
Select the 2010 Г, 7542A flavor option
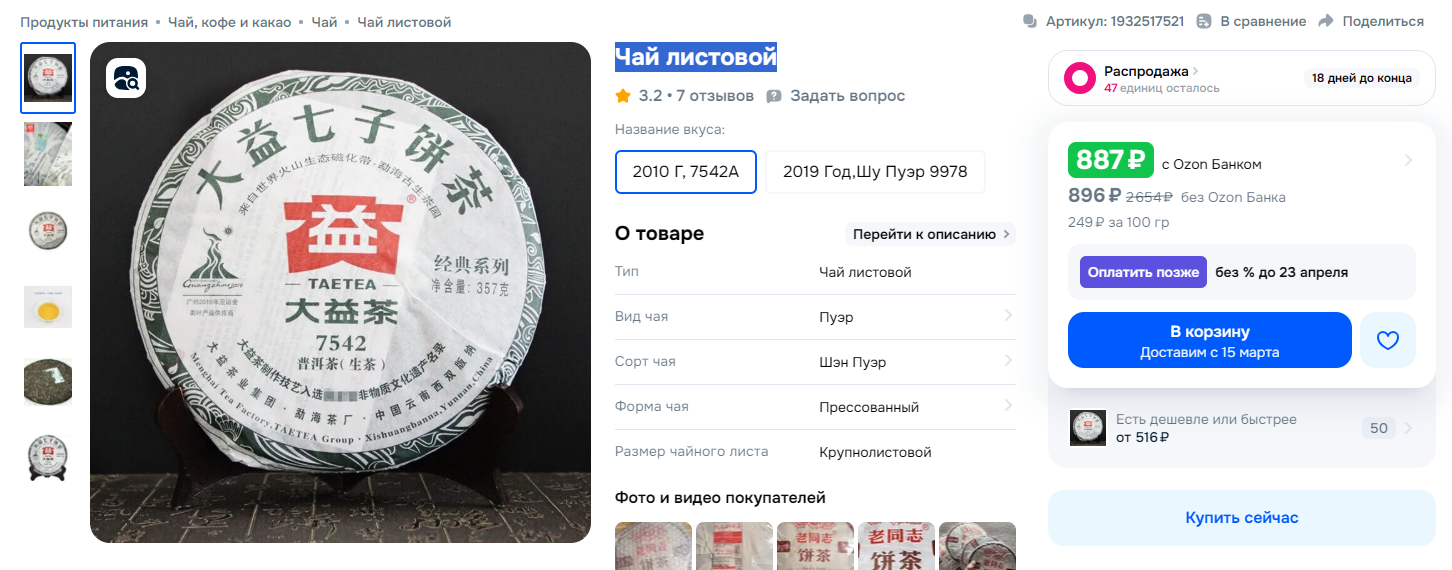point(685,172)
